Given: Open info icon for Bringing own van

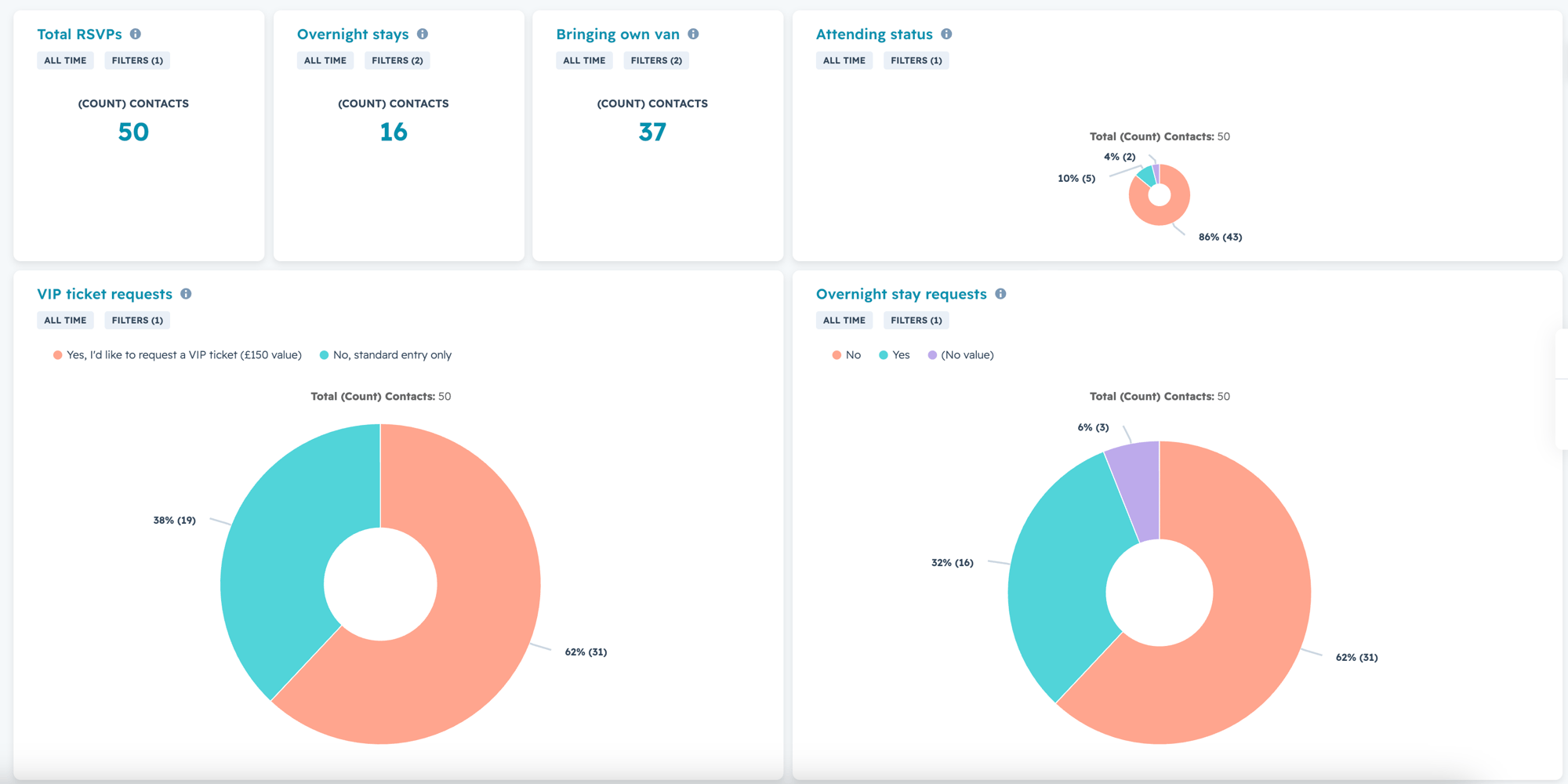Looking at the screenshot, I should pyautogui.click(x=693, y=34).
